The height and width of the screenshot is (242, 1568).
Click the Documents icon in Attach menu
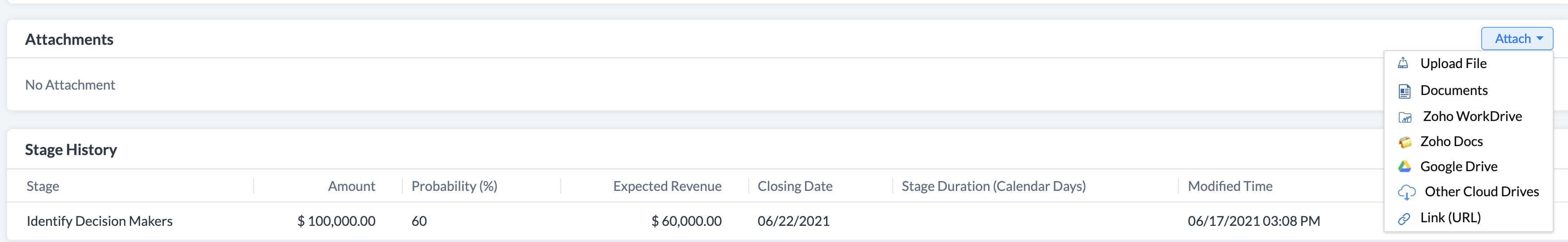pyautogui.click(x=1404, y=91)
